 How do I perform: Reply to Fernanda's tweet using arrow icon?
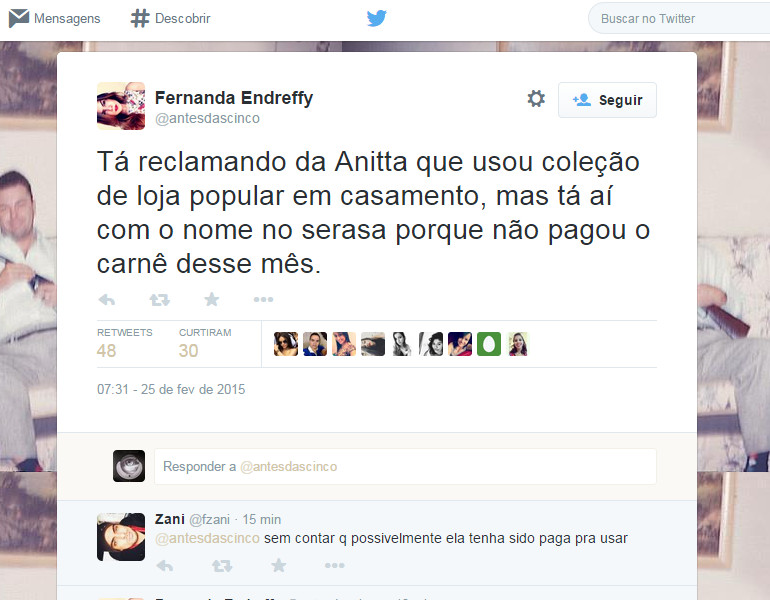[x=107, y=299]
